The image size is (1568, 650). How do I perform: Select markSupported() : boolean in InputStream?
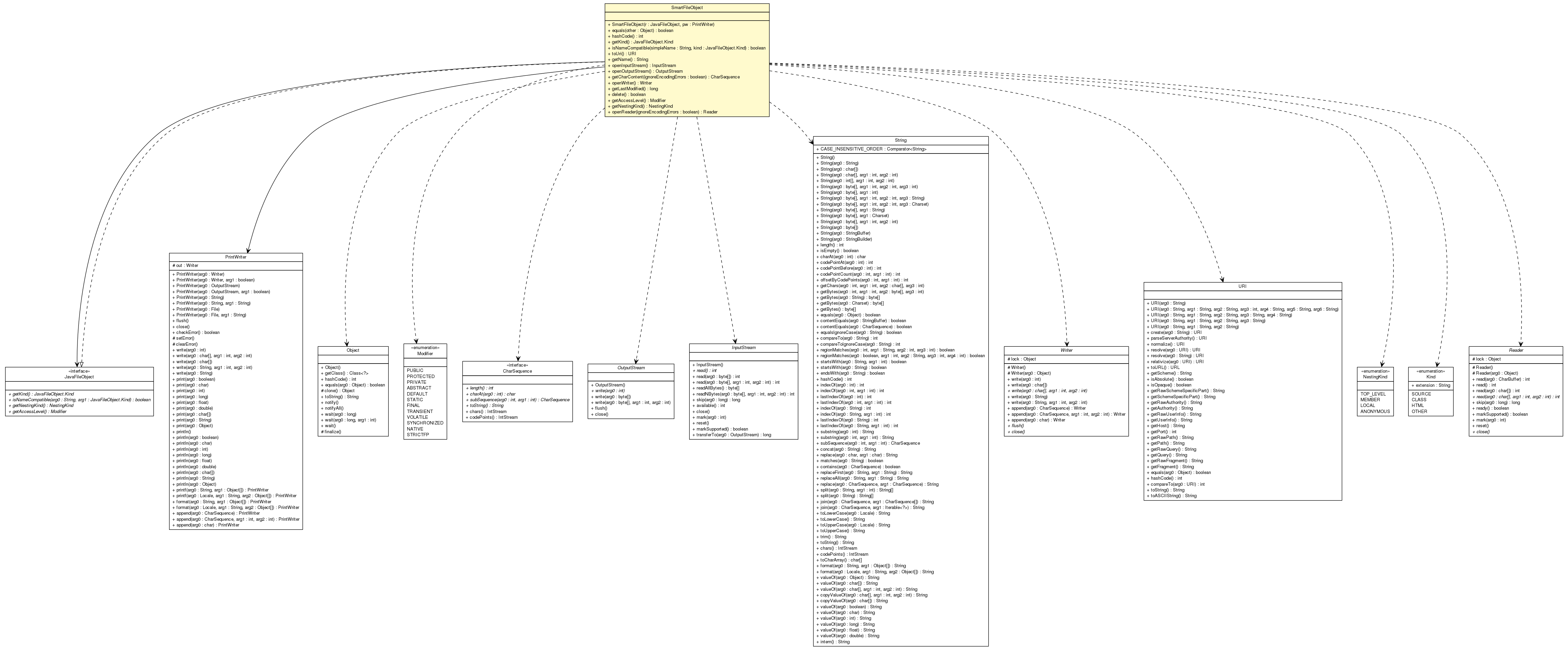(x=720, y=429)
